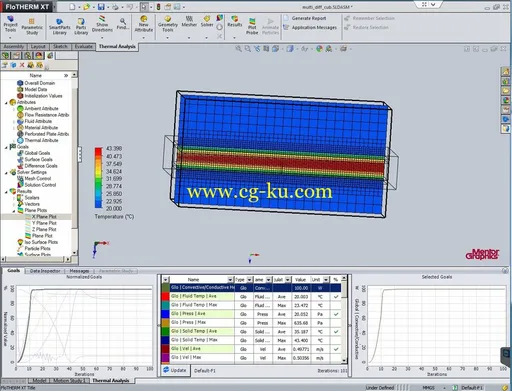Toggle checkmark for Glo Solid Temp Ave
The width and height of the screenshot is (512, 391).
click(x=336, y=332)
